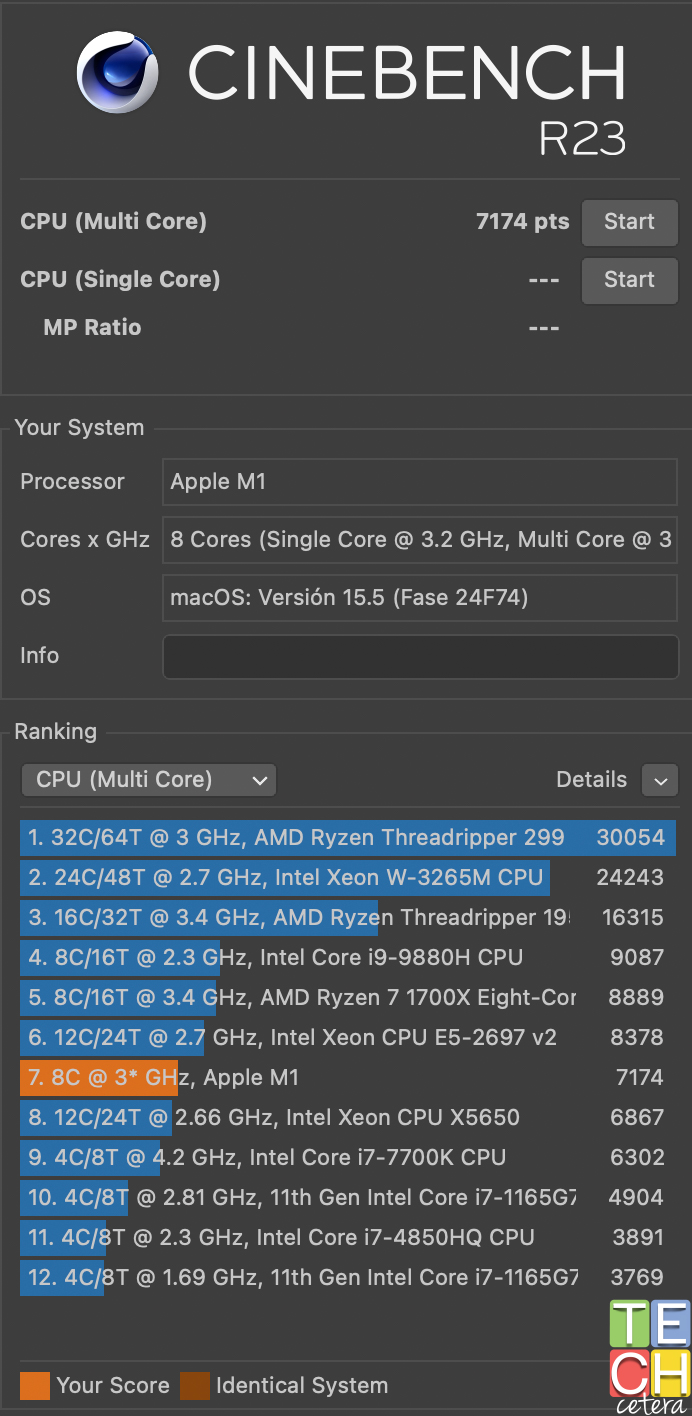The width and height of the screenshot is (692, 1416).
Task: Click the CPU (Multi Core) label
Action: (113, 222)
